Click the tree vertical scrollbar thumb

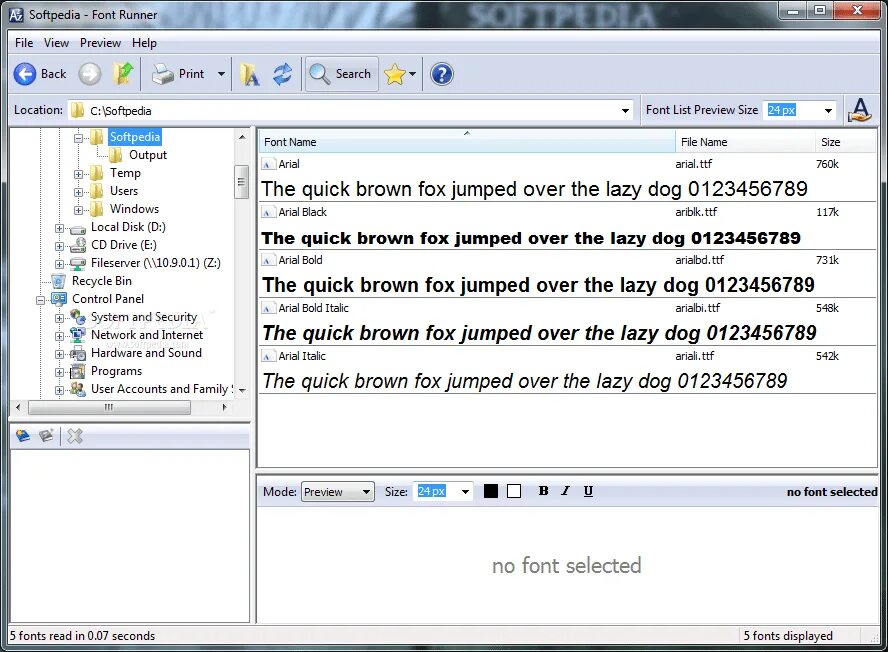241,182
